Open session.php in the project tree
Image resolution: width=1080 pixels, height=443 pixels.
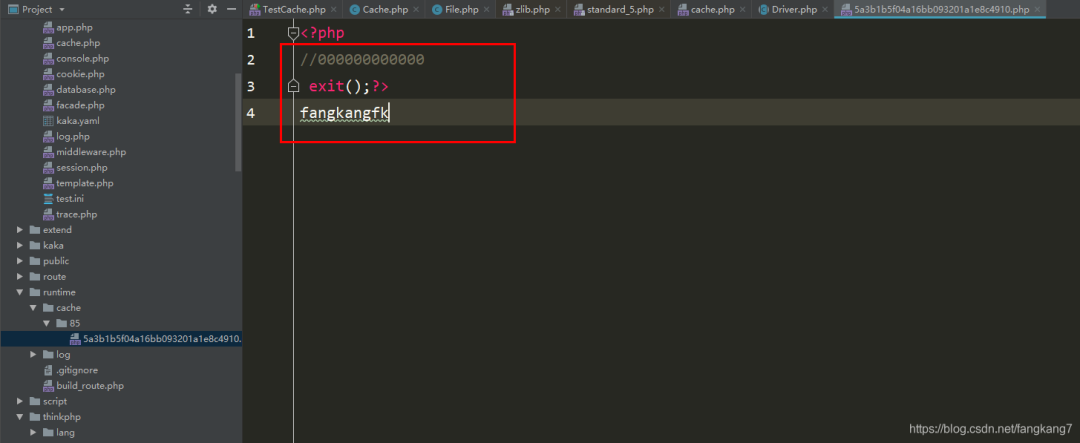point(82,167)
